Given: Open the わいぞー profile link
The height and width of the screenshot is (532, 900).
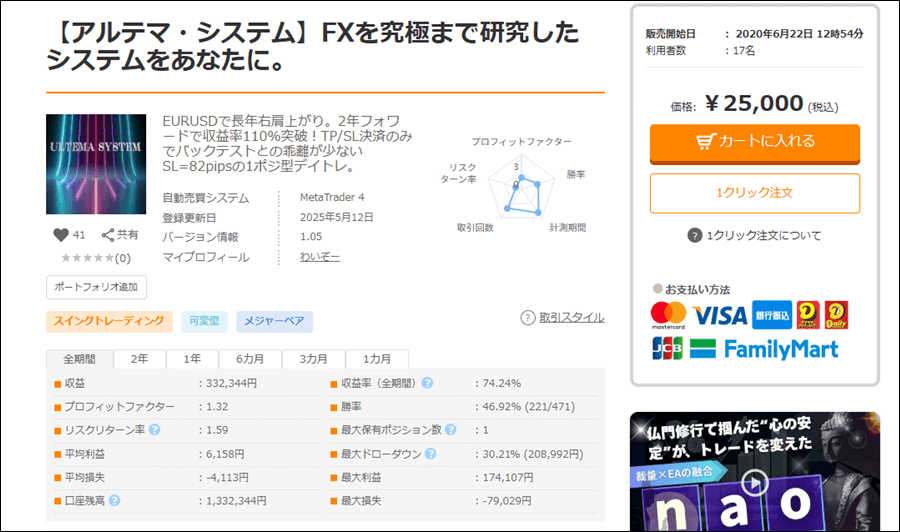Looking at the screenshot, I should pyautogui.click(x=319, y=257).
